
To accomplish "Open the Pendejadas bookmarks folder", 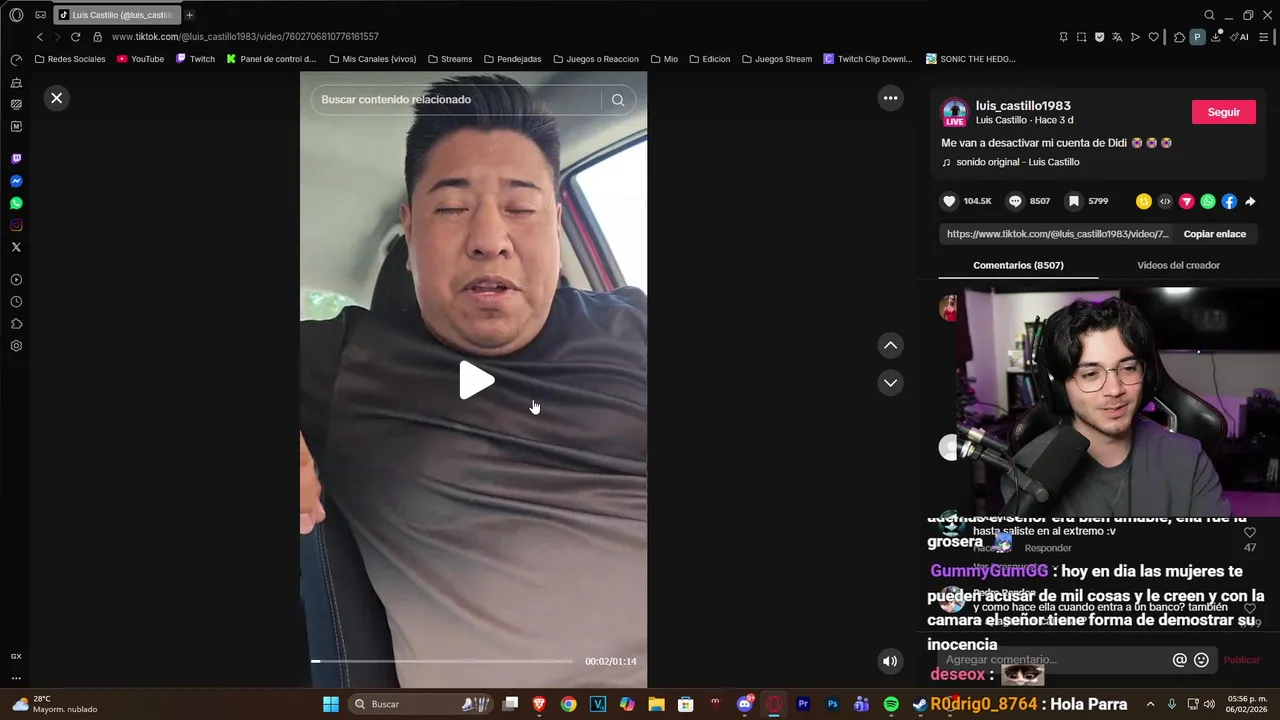I will pyautogui.click(x=512, y=59).
